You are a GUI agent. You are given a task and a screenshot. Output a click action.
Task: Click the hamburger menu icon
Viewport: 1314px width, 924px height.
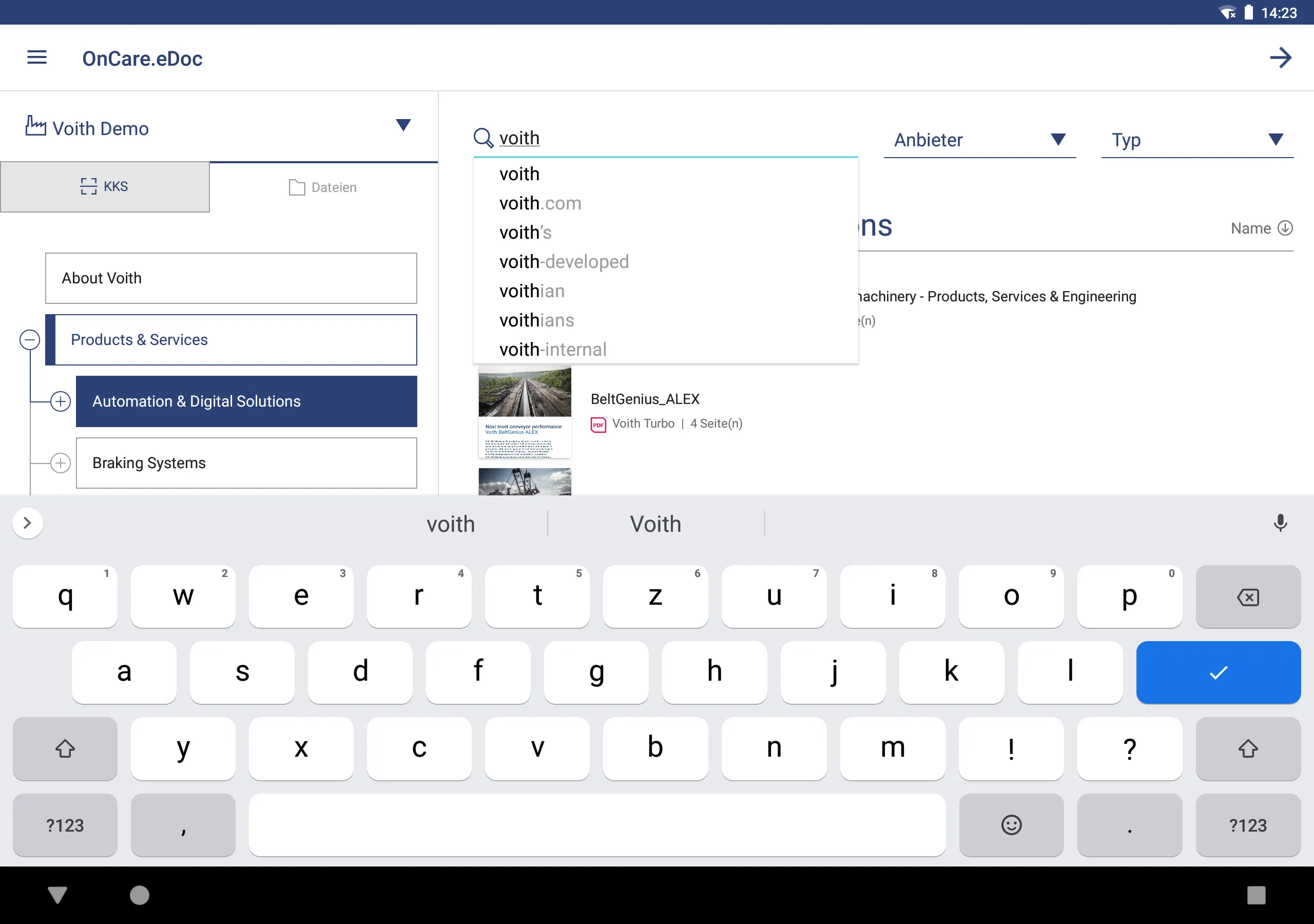click(35, 57)
